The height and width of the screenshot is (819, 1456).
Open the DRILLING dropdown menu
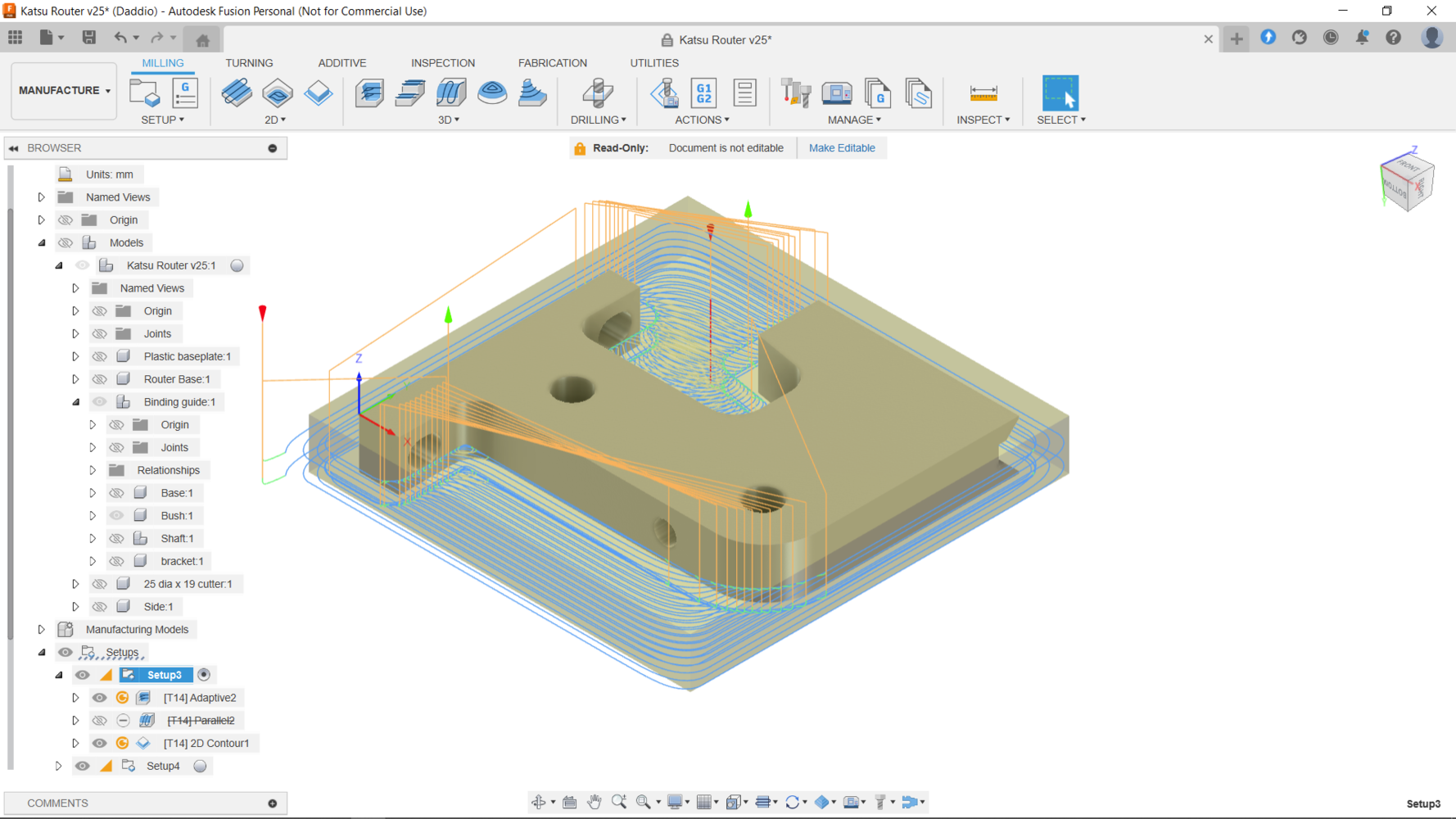pos(598,120)
